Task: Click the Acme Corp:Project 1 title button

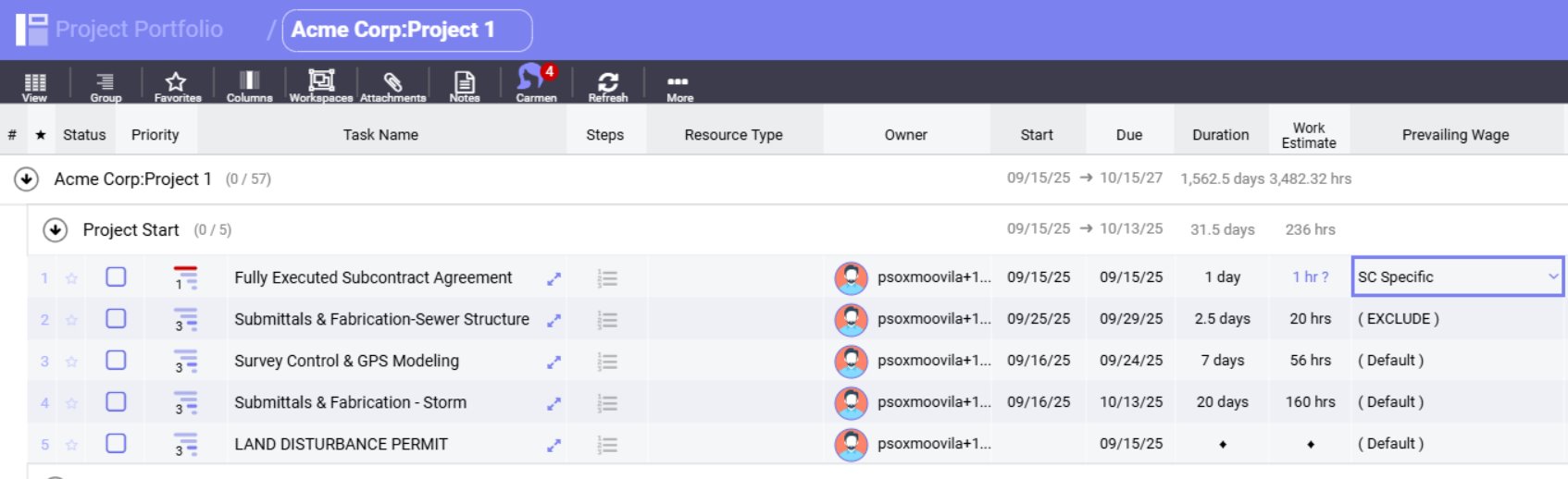Action: [406, 30]
